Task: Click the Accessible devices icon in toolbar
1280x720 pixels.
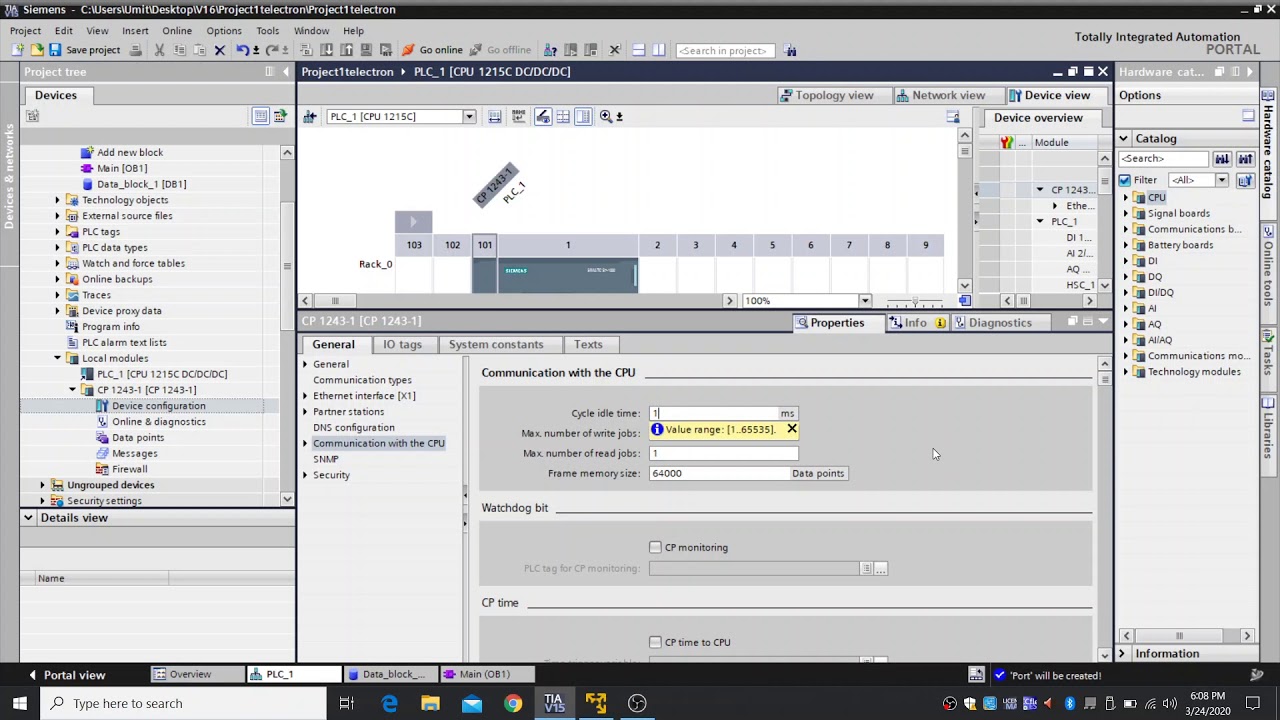Action: [x=550, y=50]
